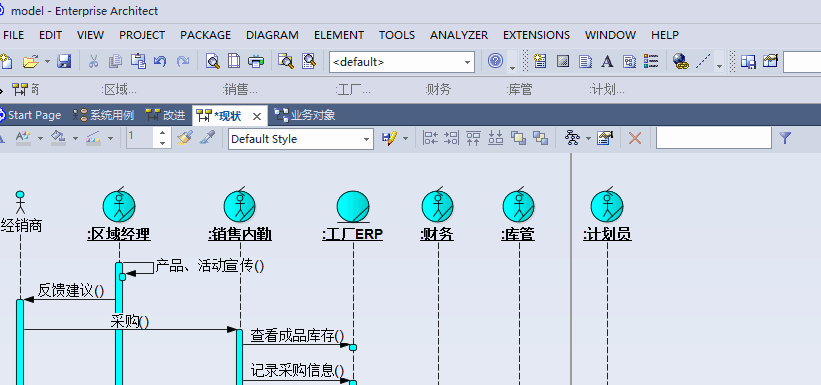Pick style with the eyedropper icon

coord(207,138)
